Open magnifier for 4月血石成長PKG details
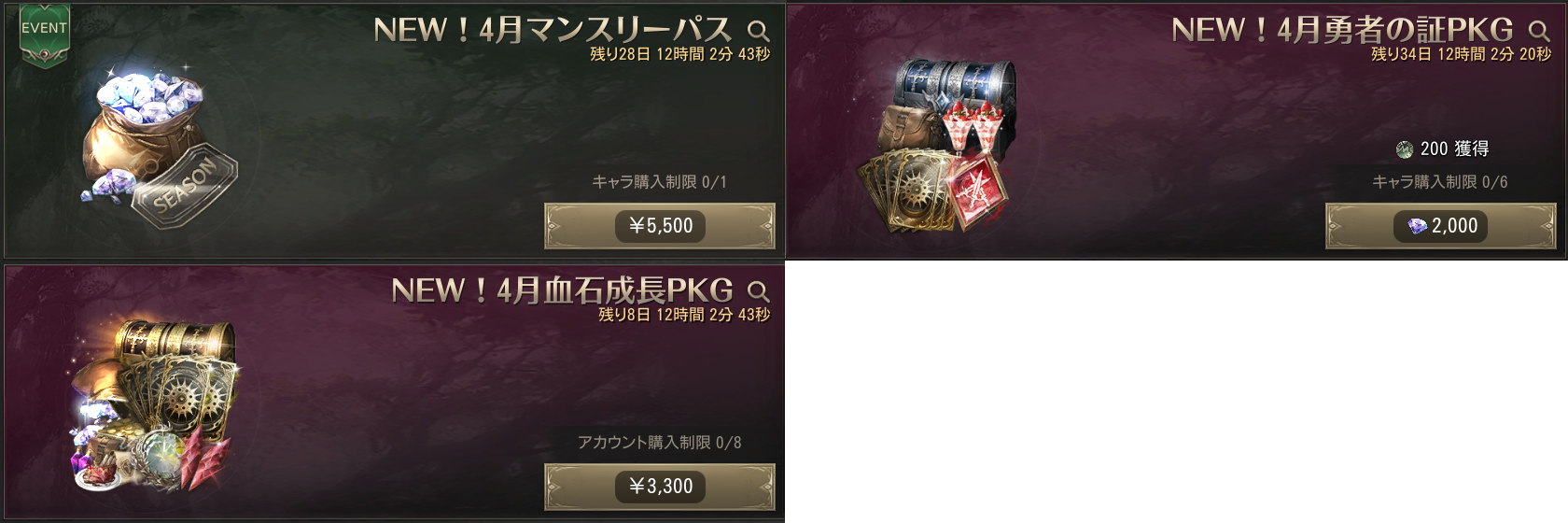1568x523 pixels. [759, 292]
